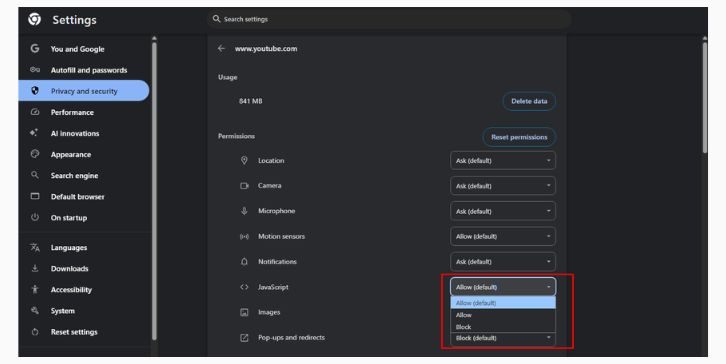The width and height of the screenshot is (726, 364).
Task: Click the sidebar vertical scrollbar
Action: [154, 190]
